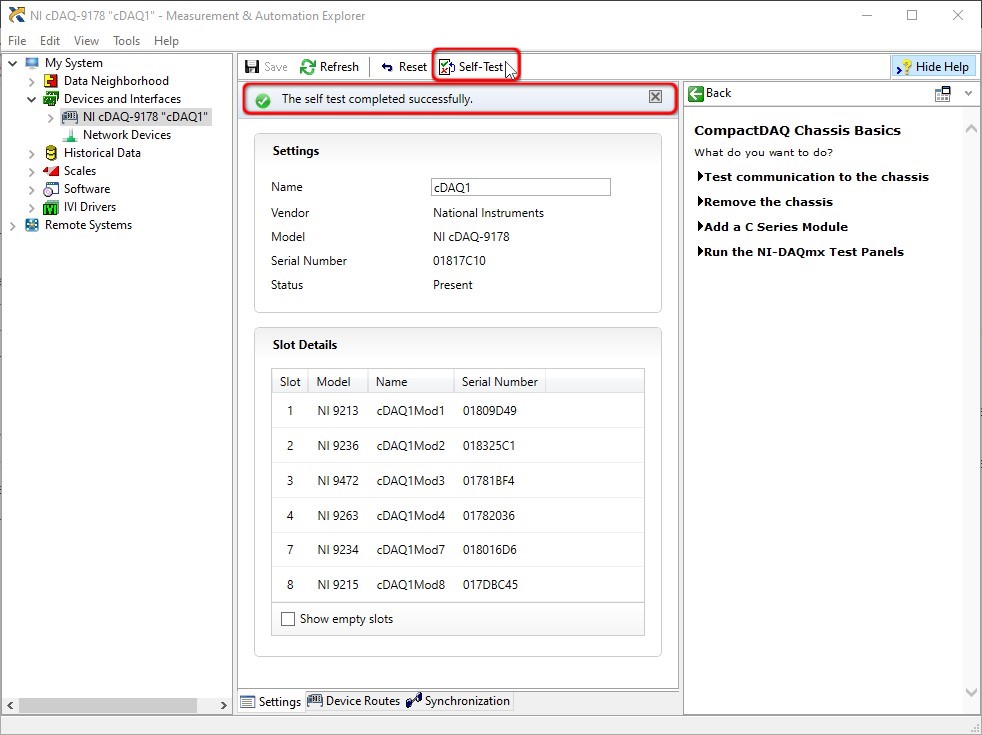Click the tree pane horizontal scrollbar thumb
This screenshot has height=735, width=982.
click(x=108, y=705)
